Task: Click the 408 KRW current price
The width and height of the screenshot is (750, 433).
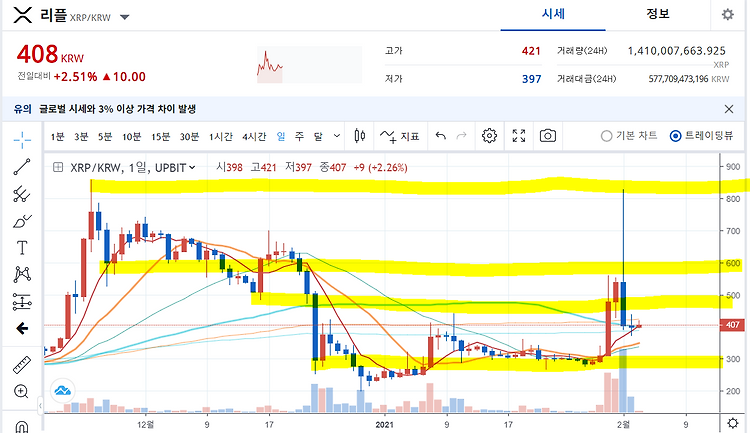Action: (x=50, y=55)
